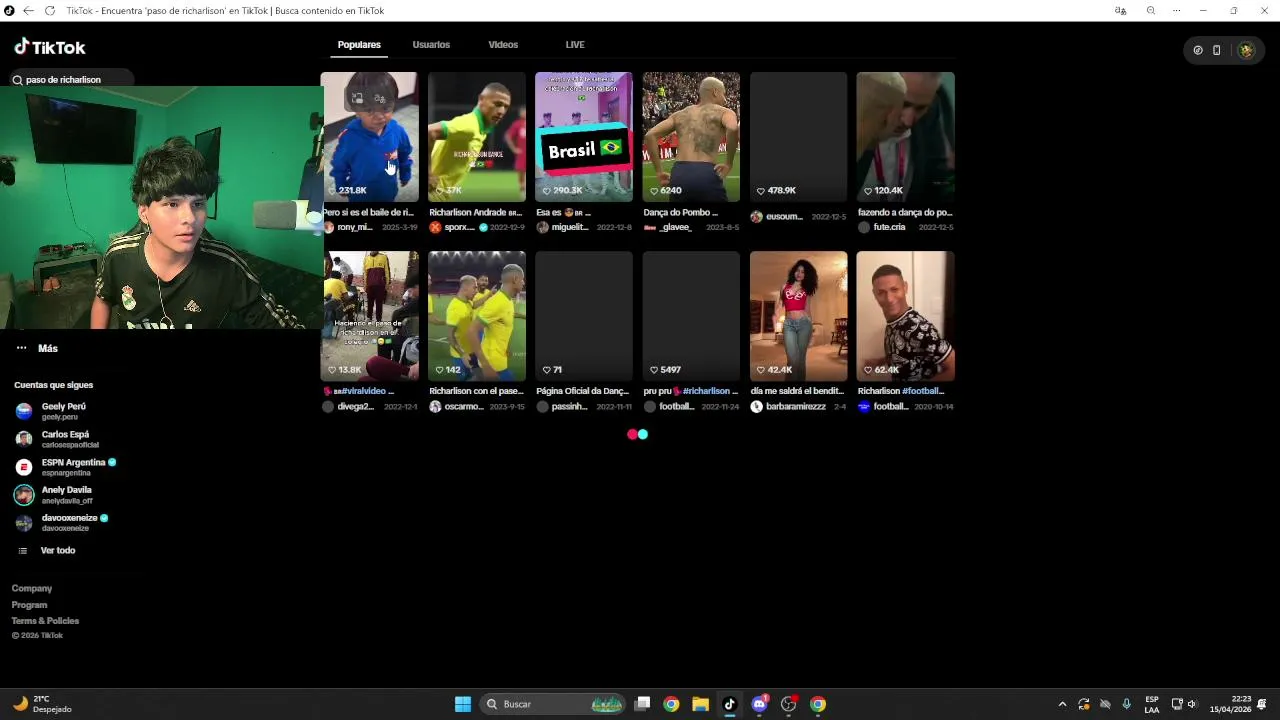Click the coins icon in top-right pill
The width and height of the screenshot is (1280, 720).
pos(1198,50)
